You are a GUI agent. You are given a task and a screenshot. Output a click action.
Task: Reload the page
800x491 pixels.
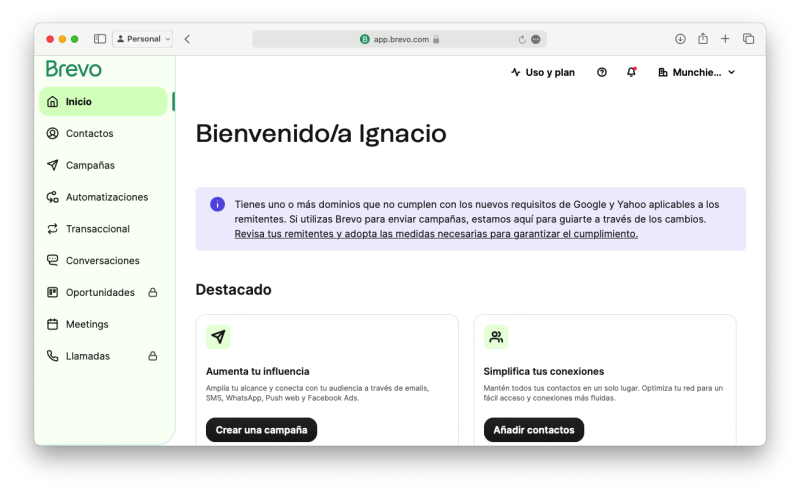[x=522, y=39]
